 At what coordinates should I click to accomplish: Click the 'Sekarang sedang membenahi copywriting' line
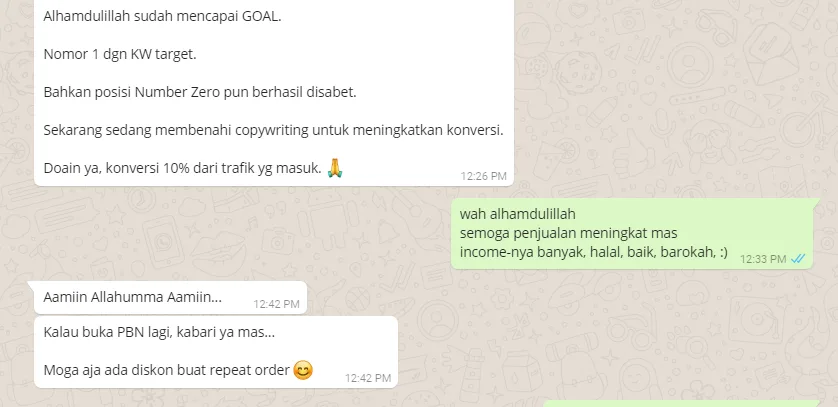(273, 130)
